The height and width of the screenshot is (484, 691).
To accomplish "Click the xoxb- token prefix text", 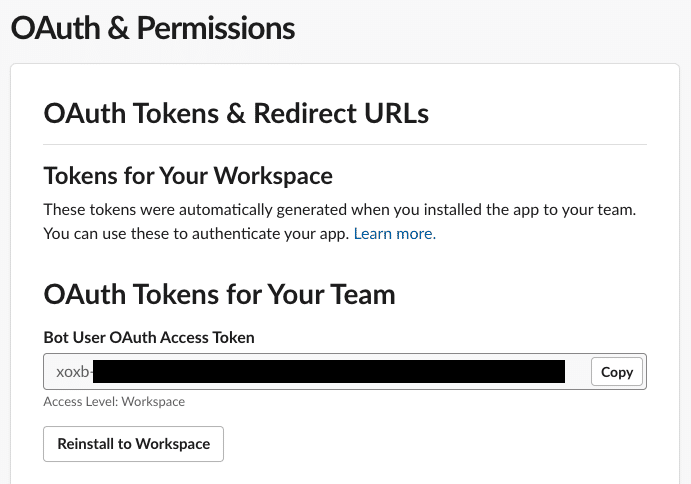I will click(x=72, y=372).
